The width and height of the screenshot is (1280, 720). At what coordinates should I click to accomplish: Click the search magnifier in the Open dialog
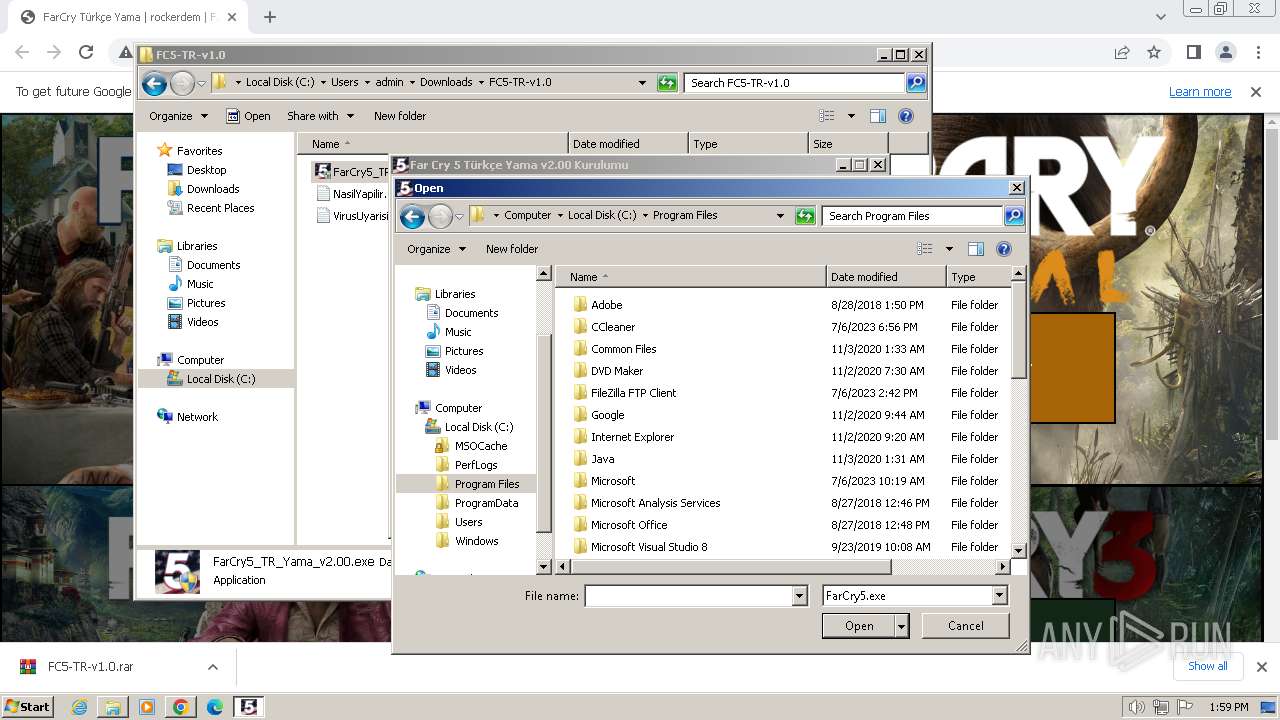click(1014, 216)
